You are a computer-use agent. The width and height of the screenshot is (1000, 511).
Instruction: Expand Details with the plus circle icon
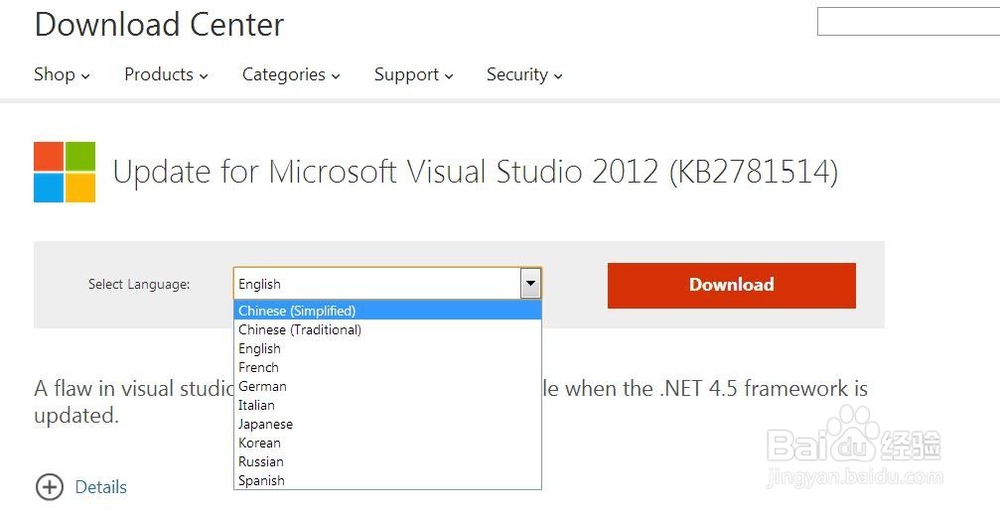(49, 487)
